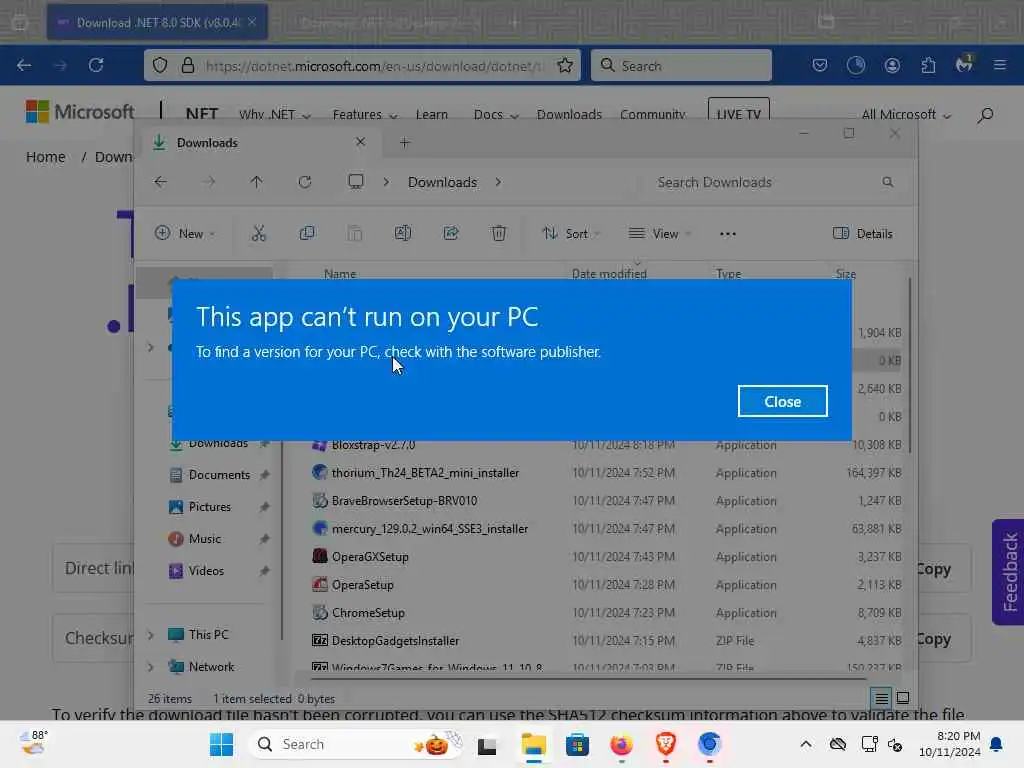
Task: Click the File Explorer Copy icon
Action: click(307, 233)
